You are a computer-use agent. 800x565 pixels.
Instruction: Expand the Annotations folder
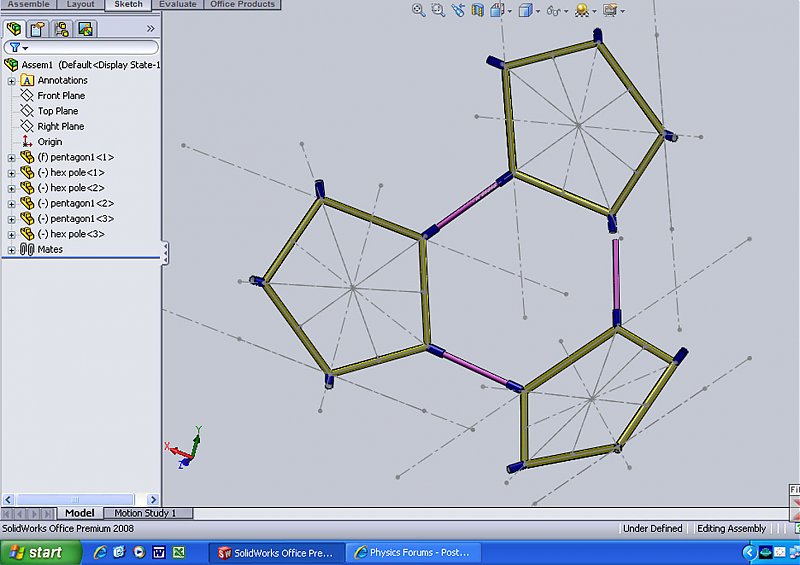point(11,80)
